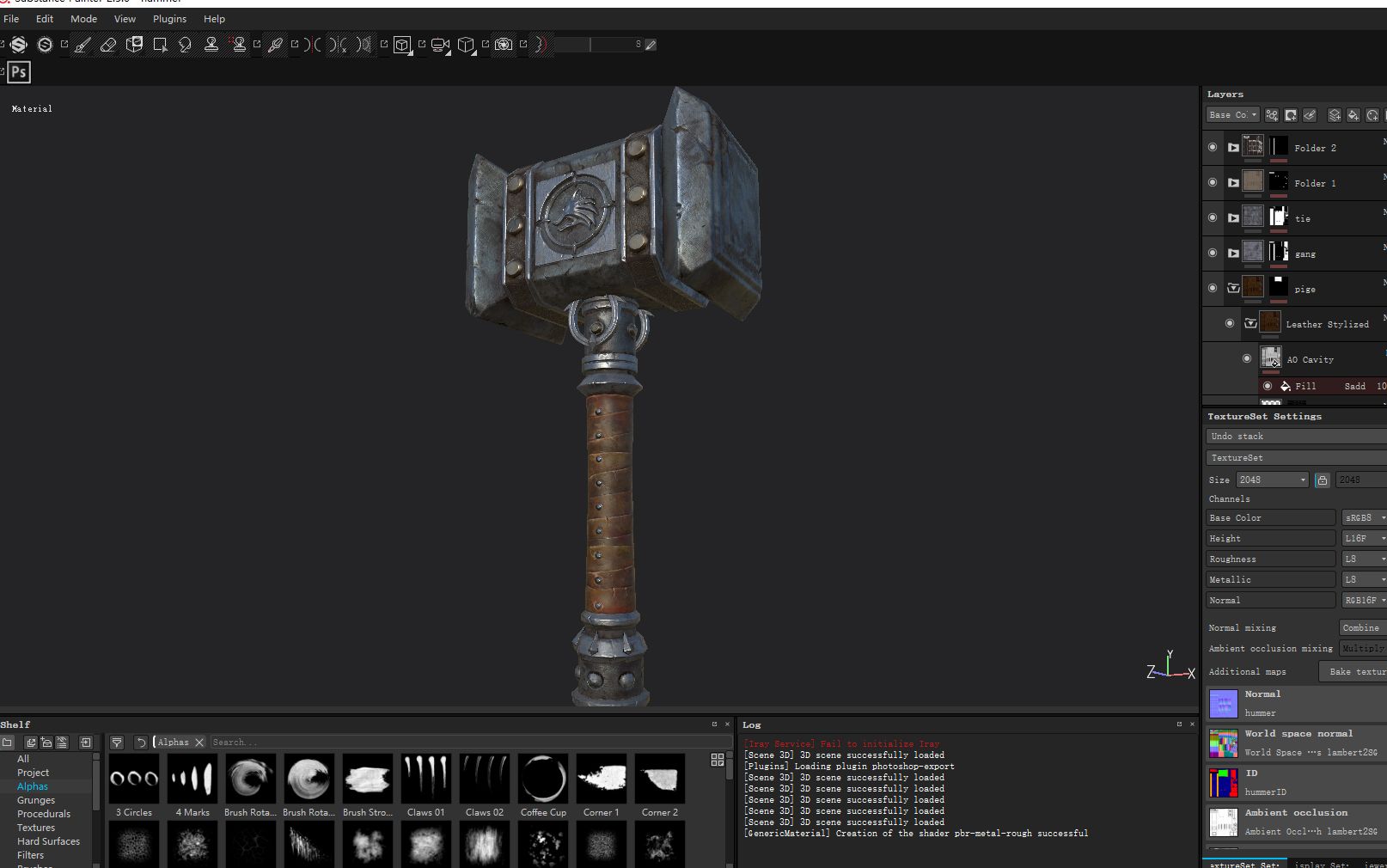Click the TextureSet button
This screenshot has height=868, width=1387.
click(1296, 458)
